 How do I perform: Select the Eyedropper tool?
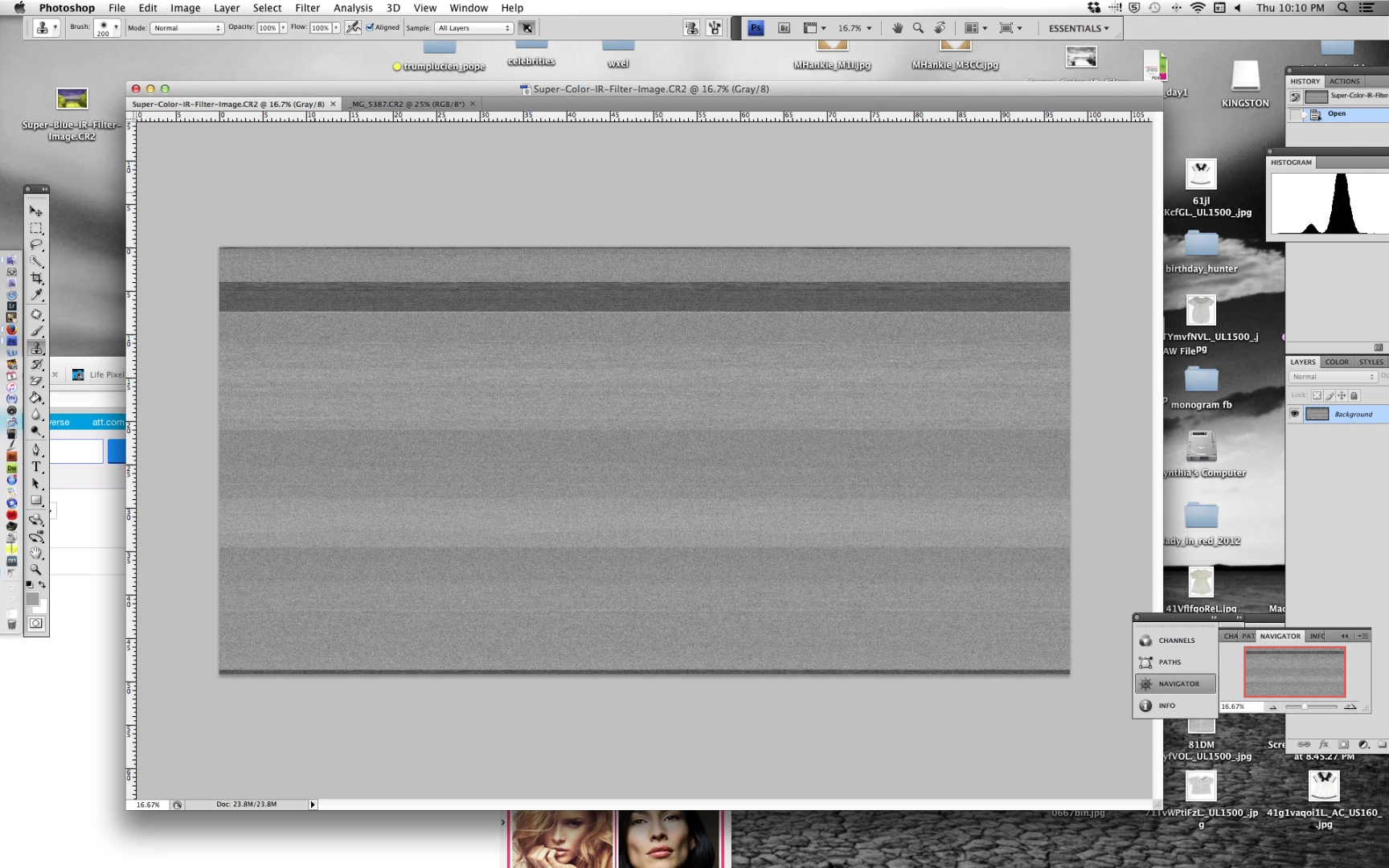pos(36,295)
